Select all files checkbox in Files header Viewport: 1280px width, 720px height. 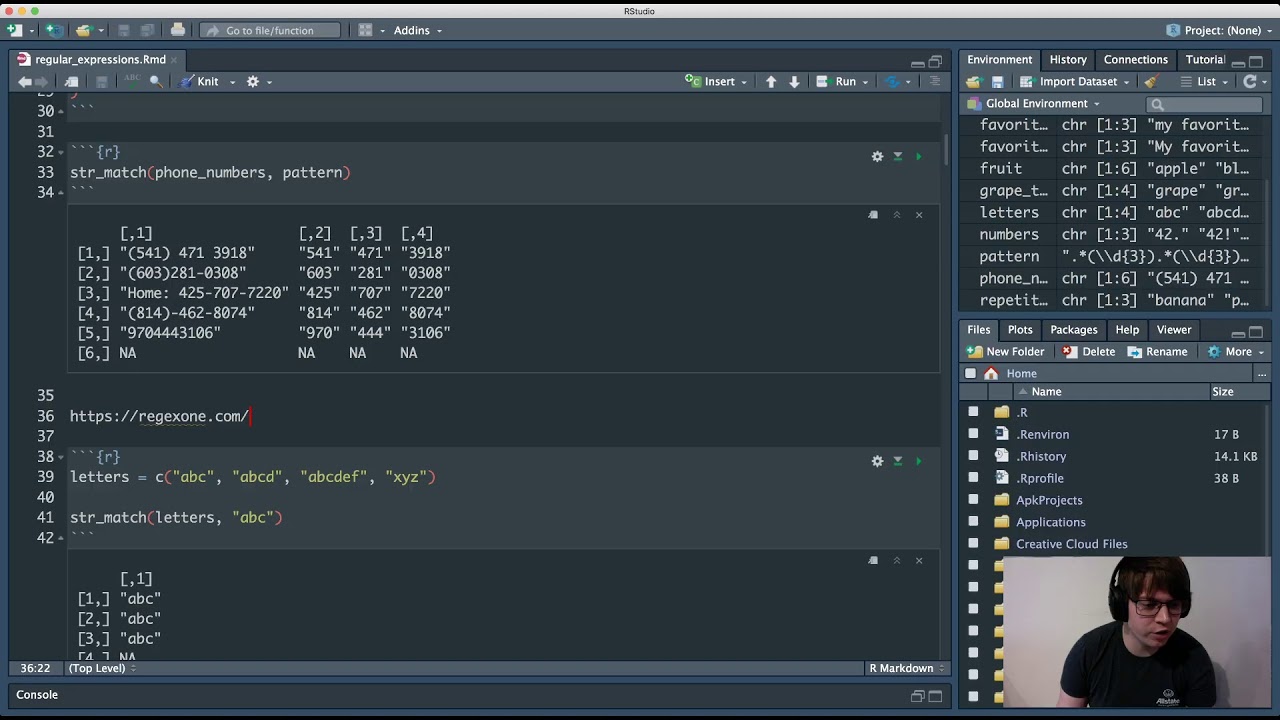tap(970, 373)
